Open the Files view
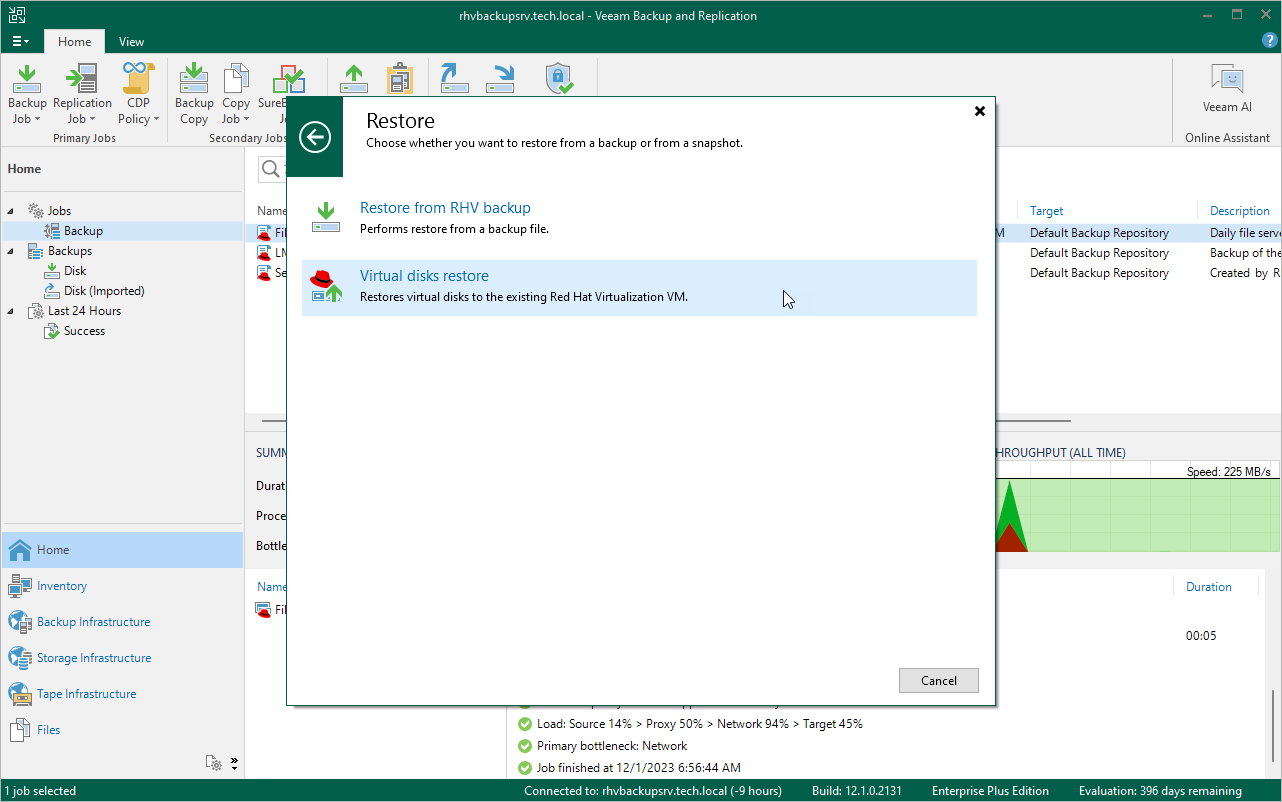The height and width of the screenshot is (802, 1282). coord(122,730)
